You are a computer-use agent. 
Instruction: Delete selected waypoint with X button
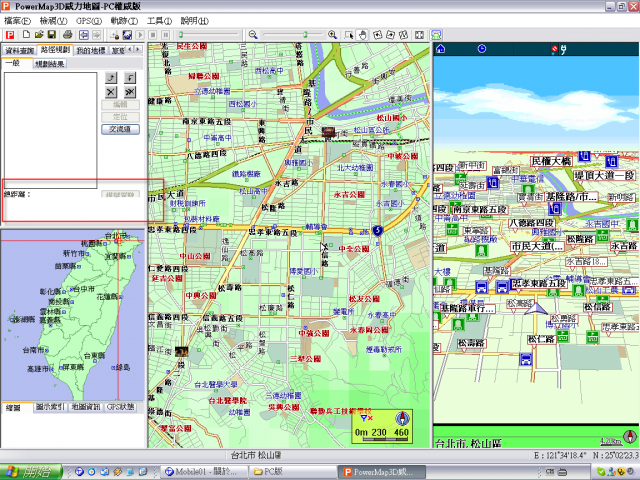[111, 92]
